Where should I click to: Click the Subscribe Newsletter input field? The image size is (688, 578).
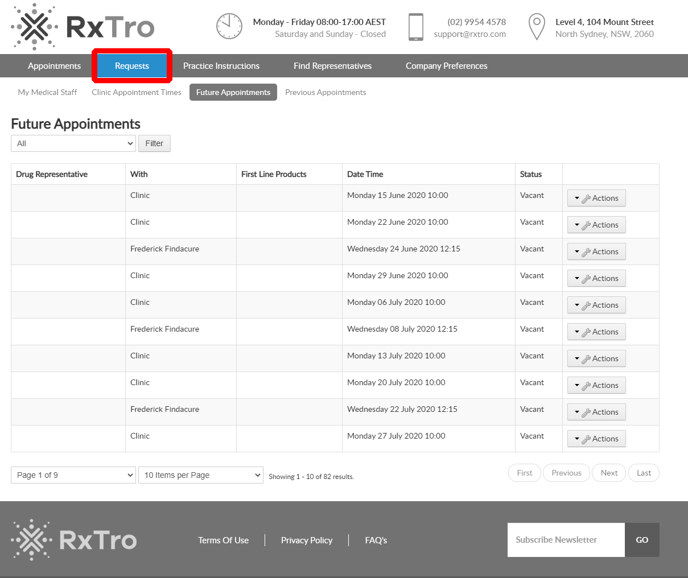pos(565,540)
